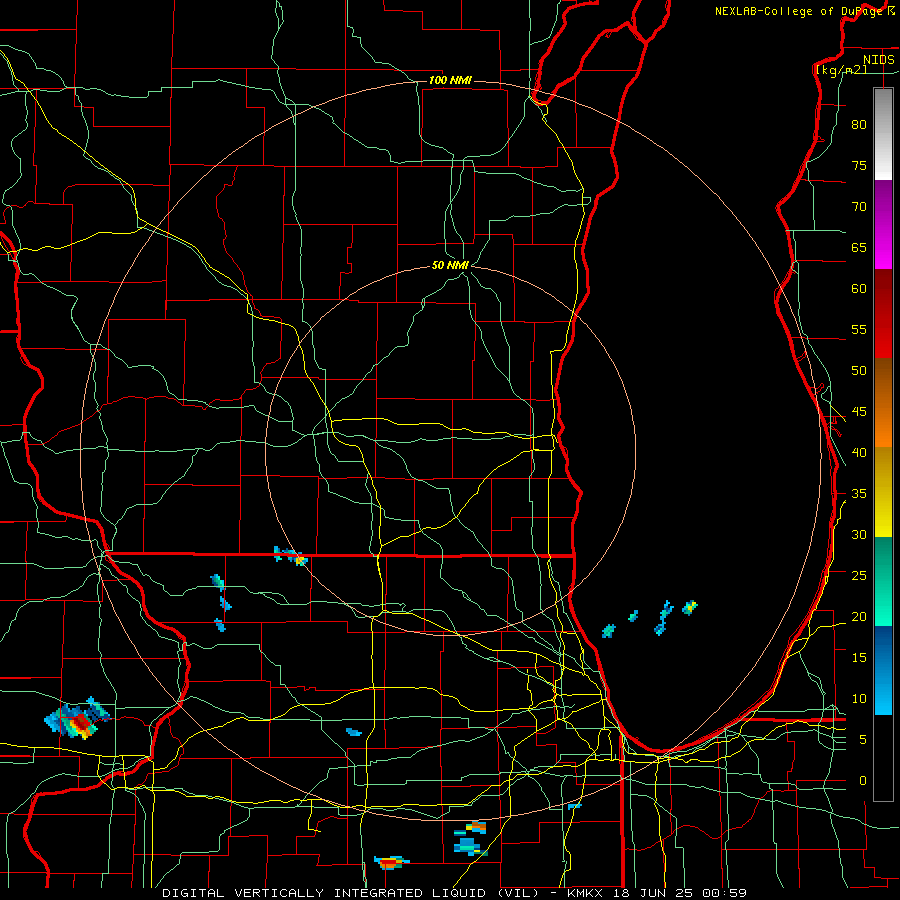This screenshot has width=900, height=900.
Task: Click the yellow-cored echo over Lake Michigan
Action: point(690,607)
